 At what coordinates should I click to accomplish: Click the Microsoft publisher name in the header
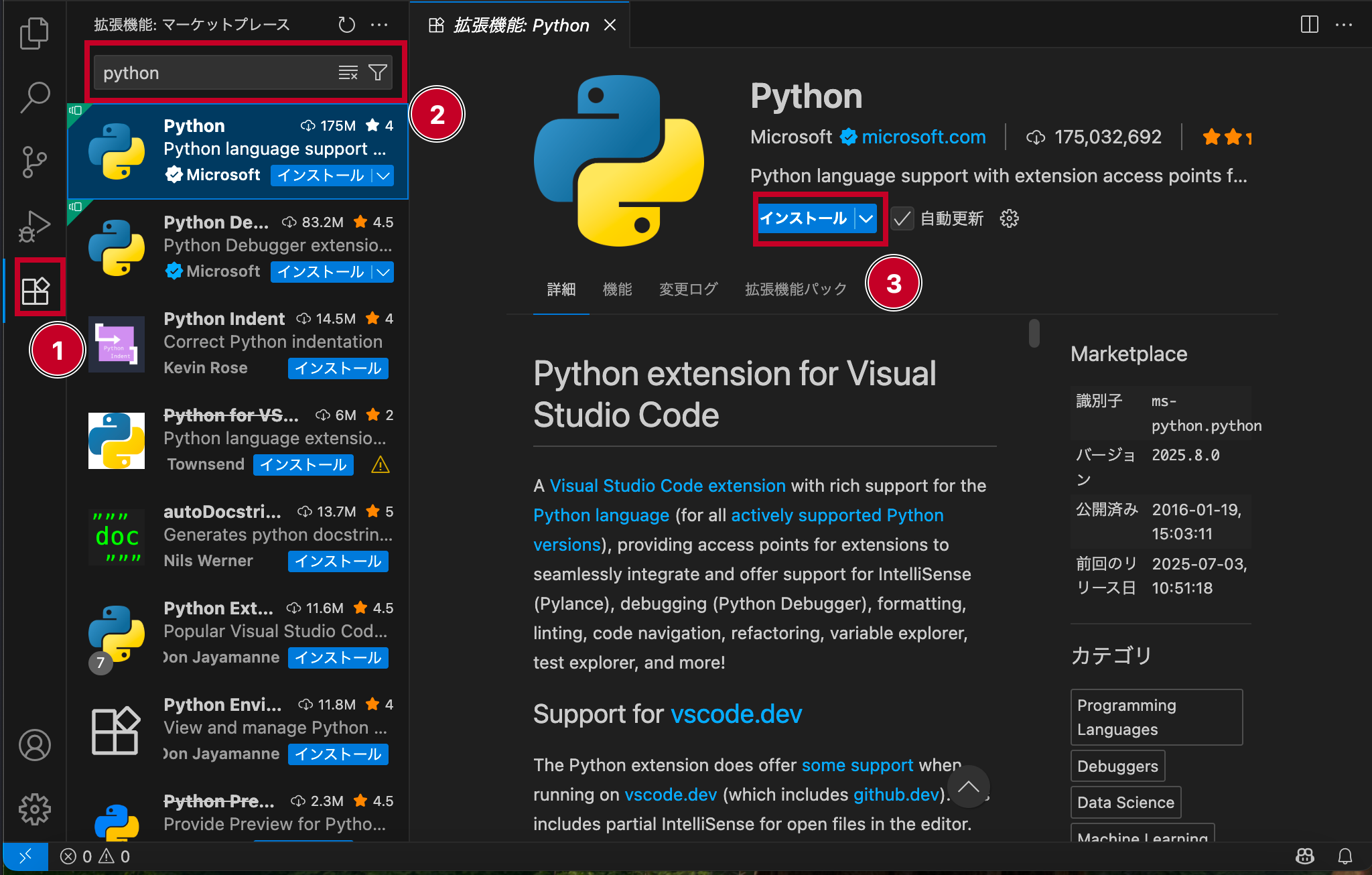pos(791,137)
